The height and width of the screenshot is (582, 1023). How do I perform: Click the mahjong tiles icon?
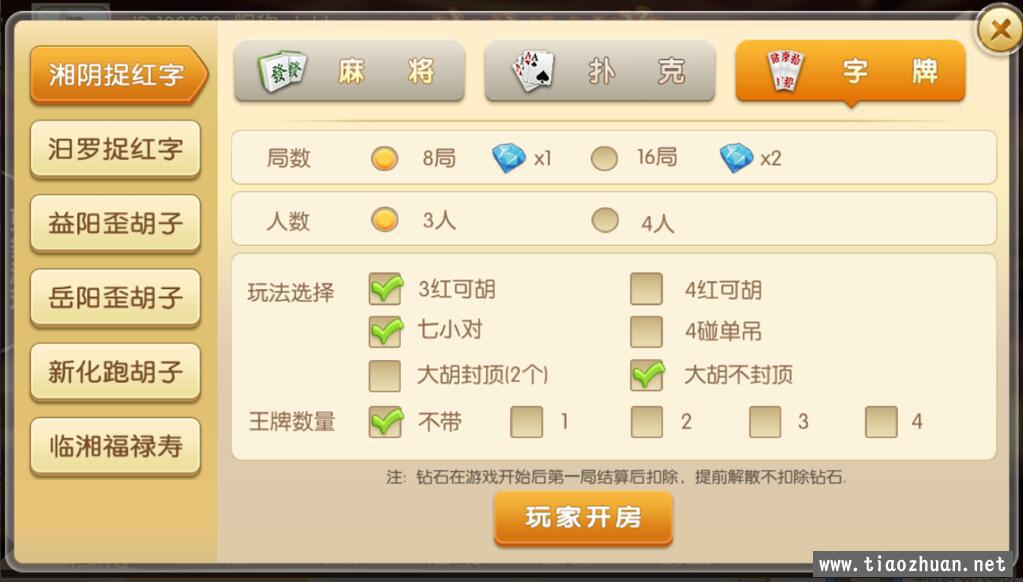point(282,70)
